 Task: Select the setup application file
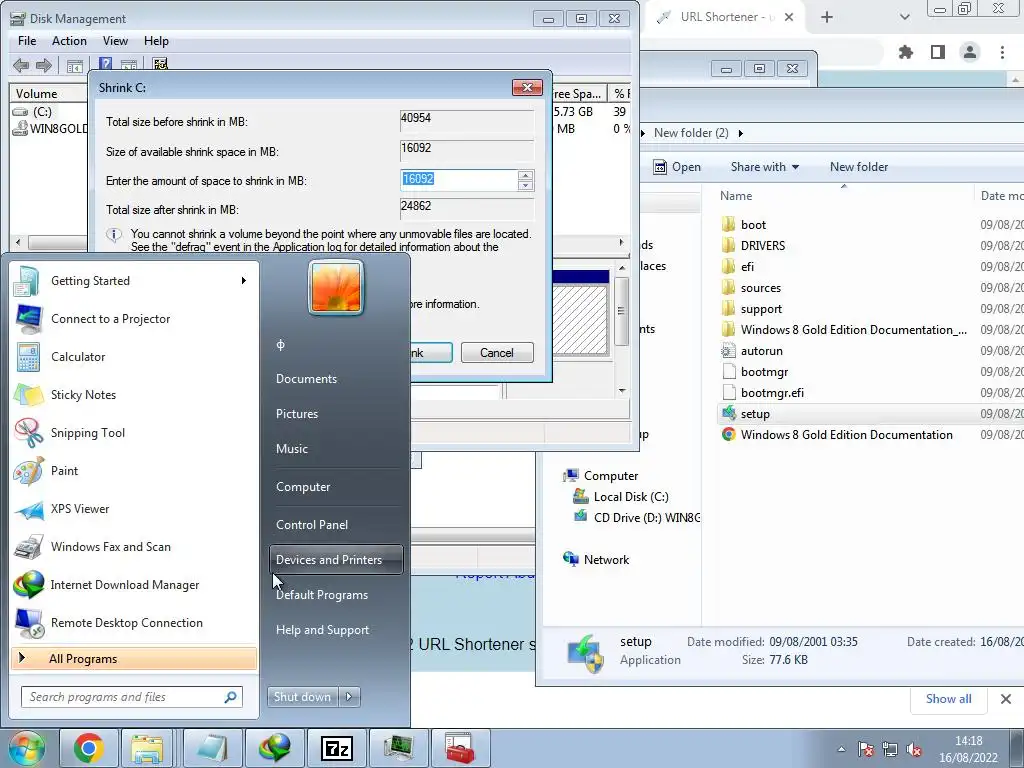(755, 413)
